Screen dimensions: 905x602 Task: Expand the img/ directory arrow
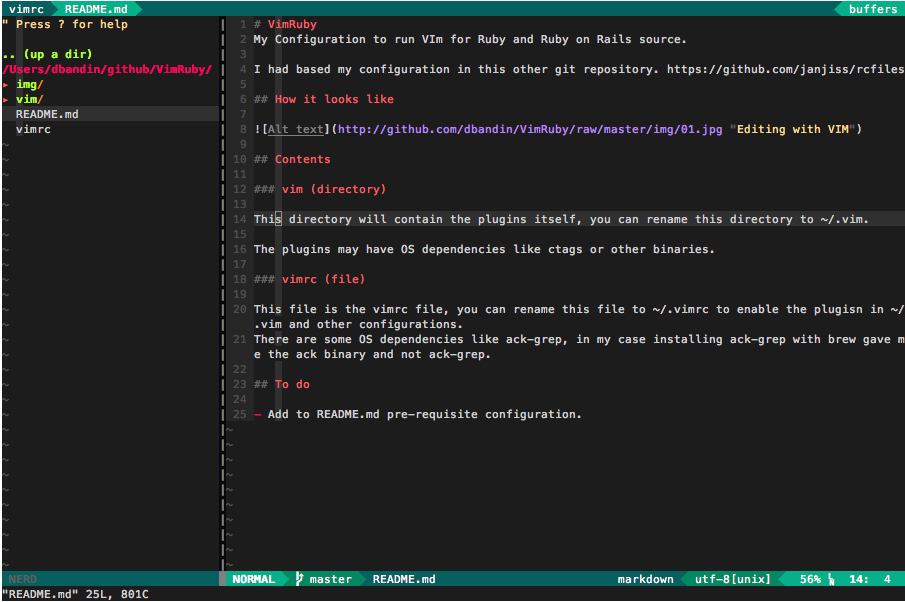coord(6,84)
